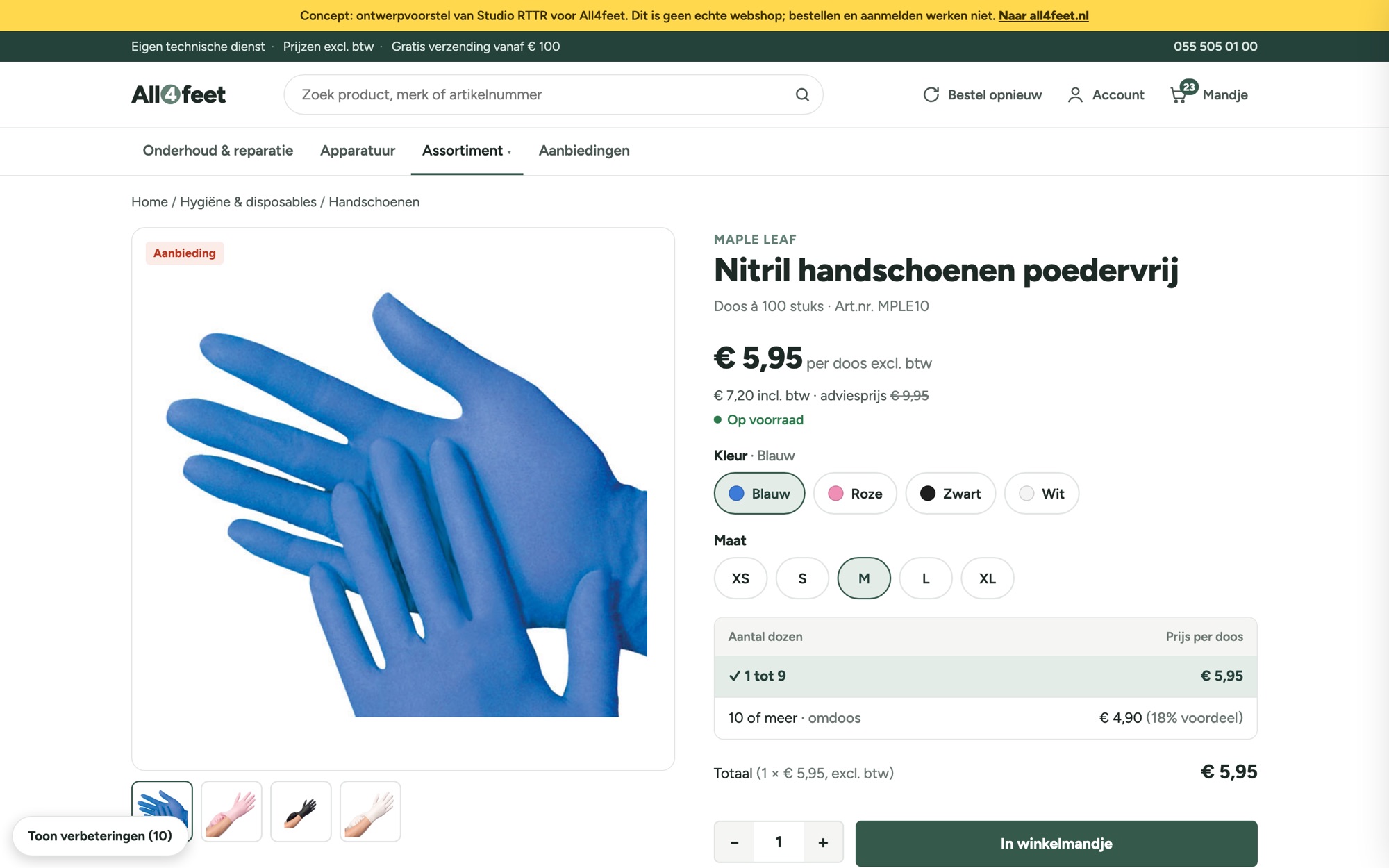Select the Wit color option
The image size is (1389, 868).
coord(1041,493)
